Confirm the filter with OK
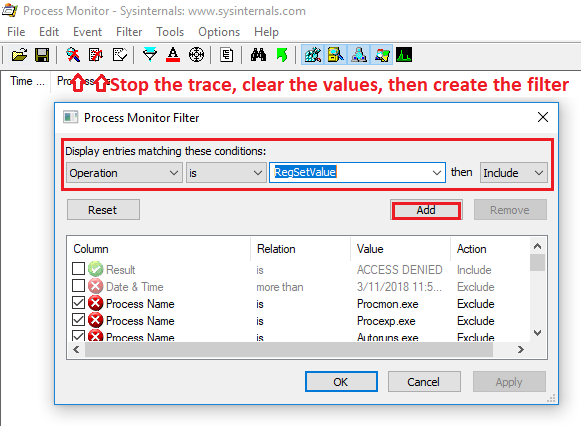 [x=341, y=382]
